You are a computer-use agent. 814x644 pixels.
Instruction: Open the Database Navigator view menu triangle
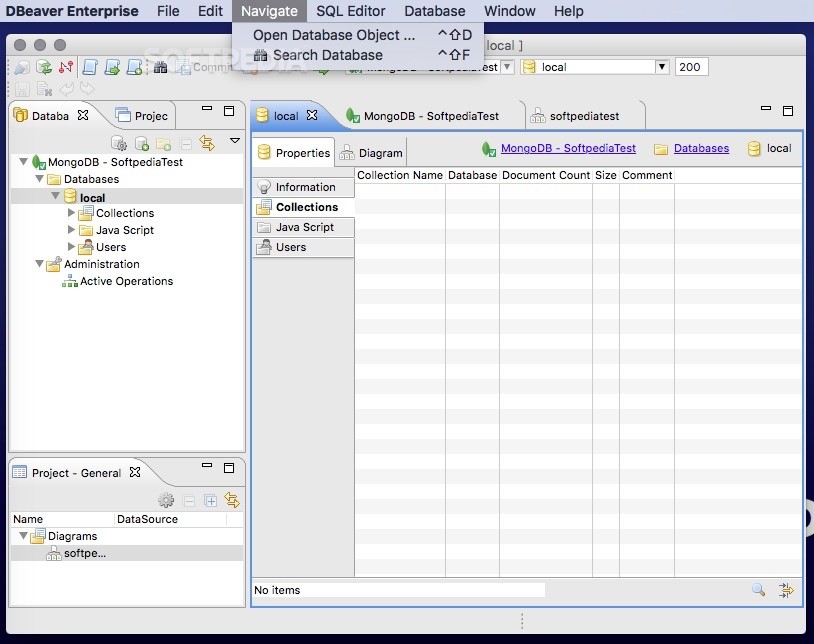click(x=235, y=140)
